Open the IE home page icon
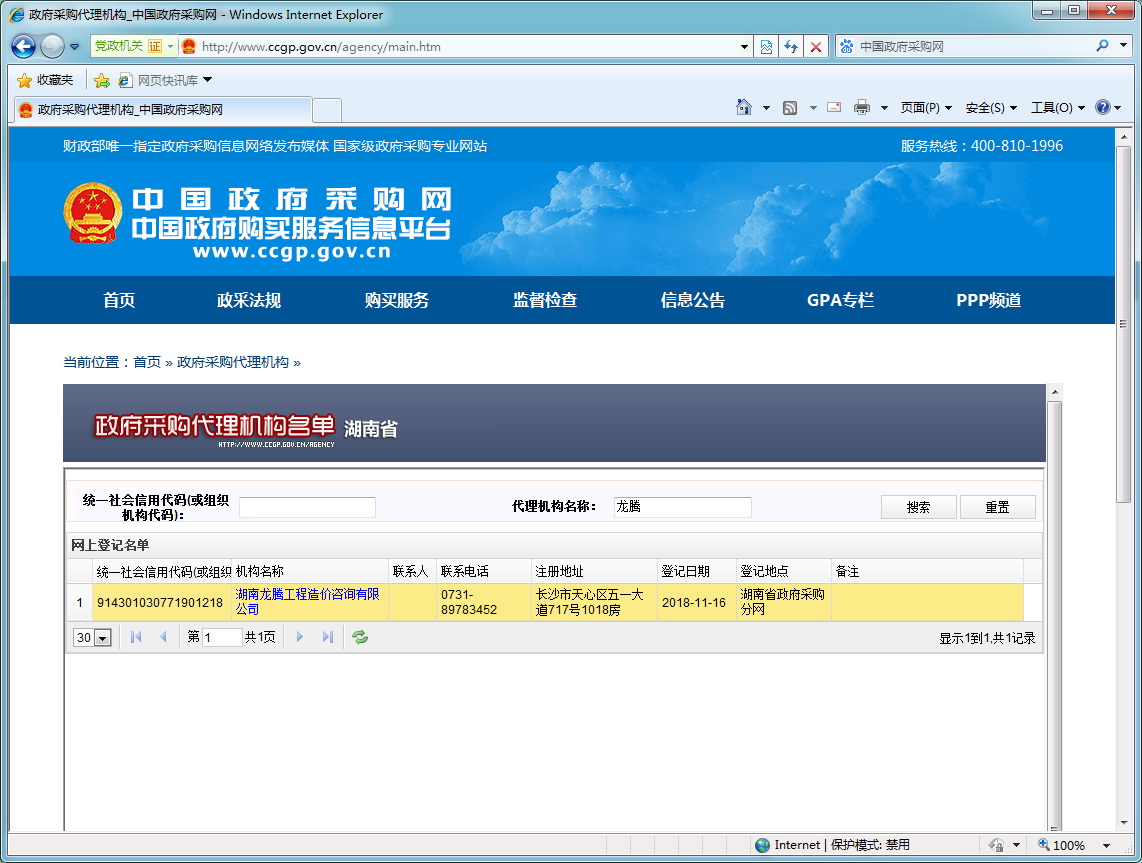1142x863 pixels. pos(744,108)
